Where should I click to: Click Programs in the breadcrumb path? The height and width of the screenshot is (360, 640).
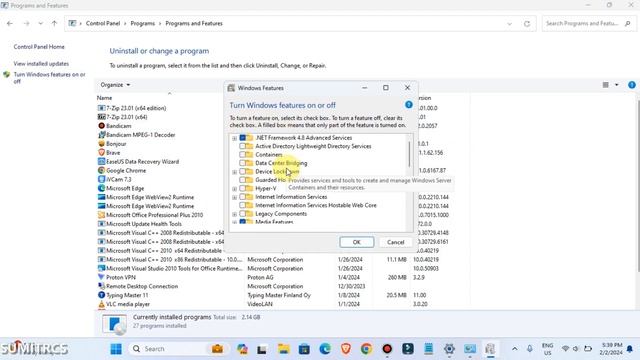(142, 24)
